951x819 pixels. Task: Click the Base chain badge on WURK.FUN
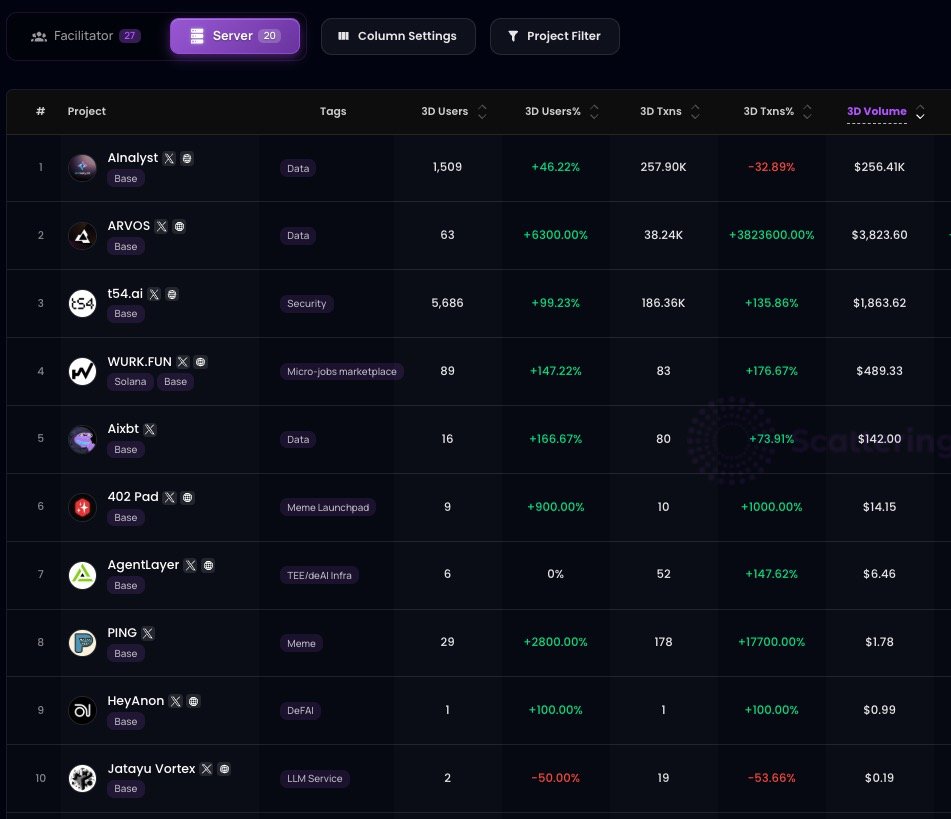point(175,382)
